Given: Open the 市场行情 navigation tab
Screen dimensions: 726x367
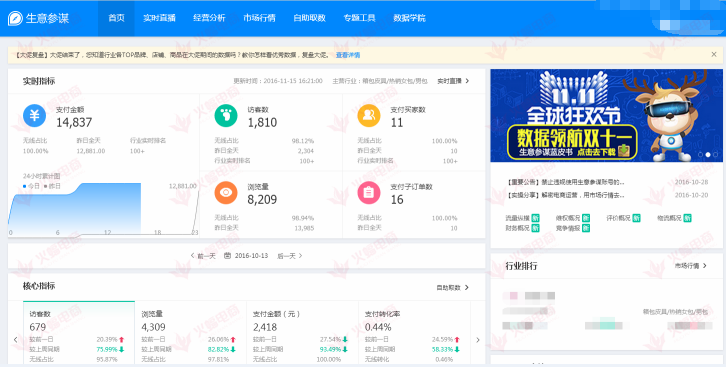Looking at the screenshot, I should pyautogui.click(x=259, y=18).
